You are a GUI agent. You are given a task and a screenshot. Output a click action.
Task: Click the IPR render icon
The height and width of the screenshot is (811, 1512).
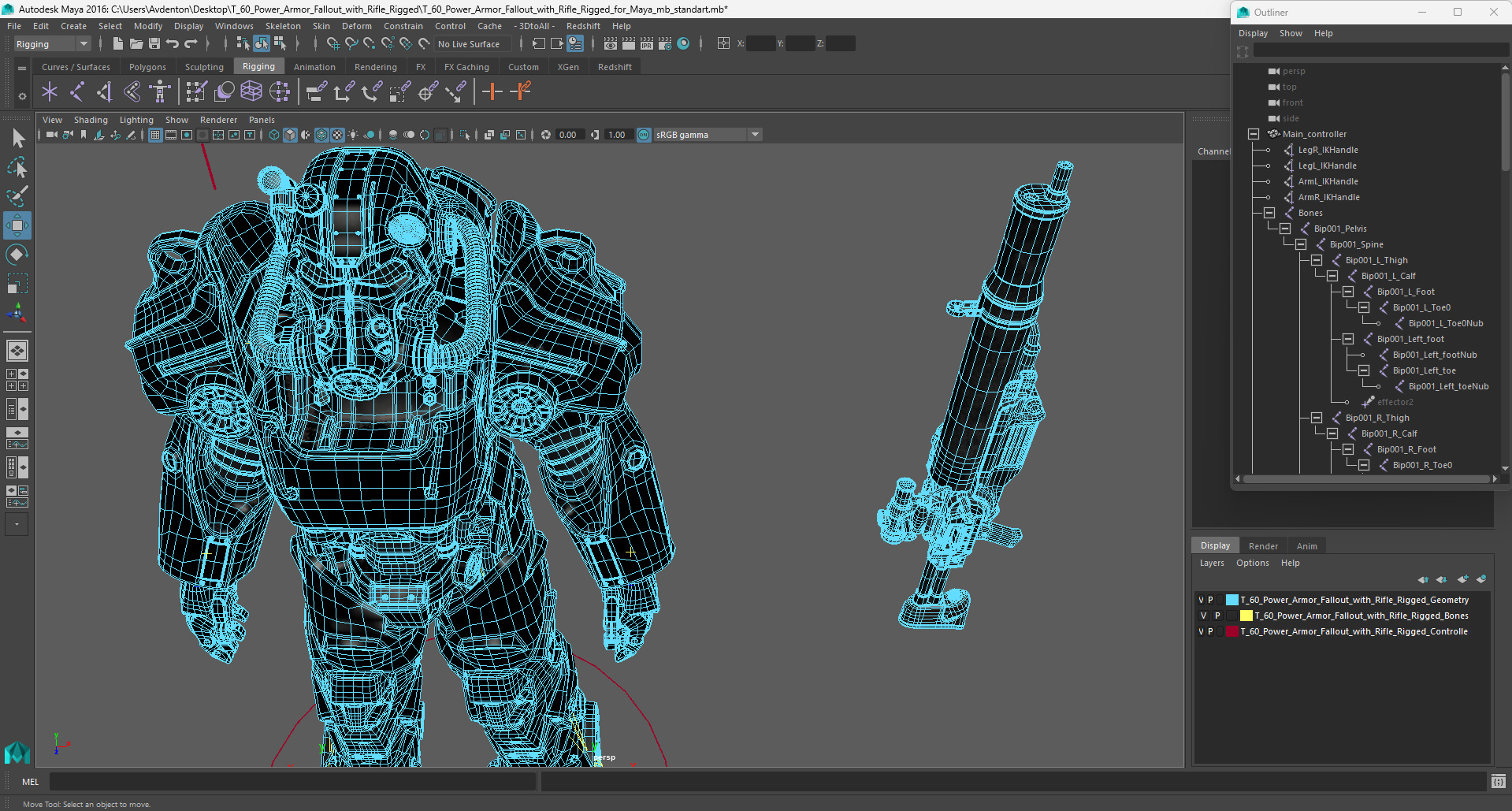coord(646,44)
